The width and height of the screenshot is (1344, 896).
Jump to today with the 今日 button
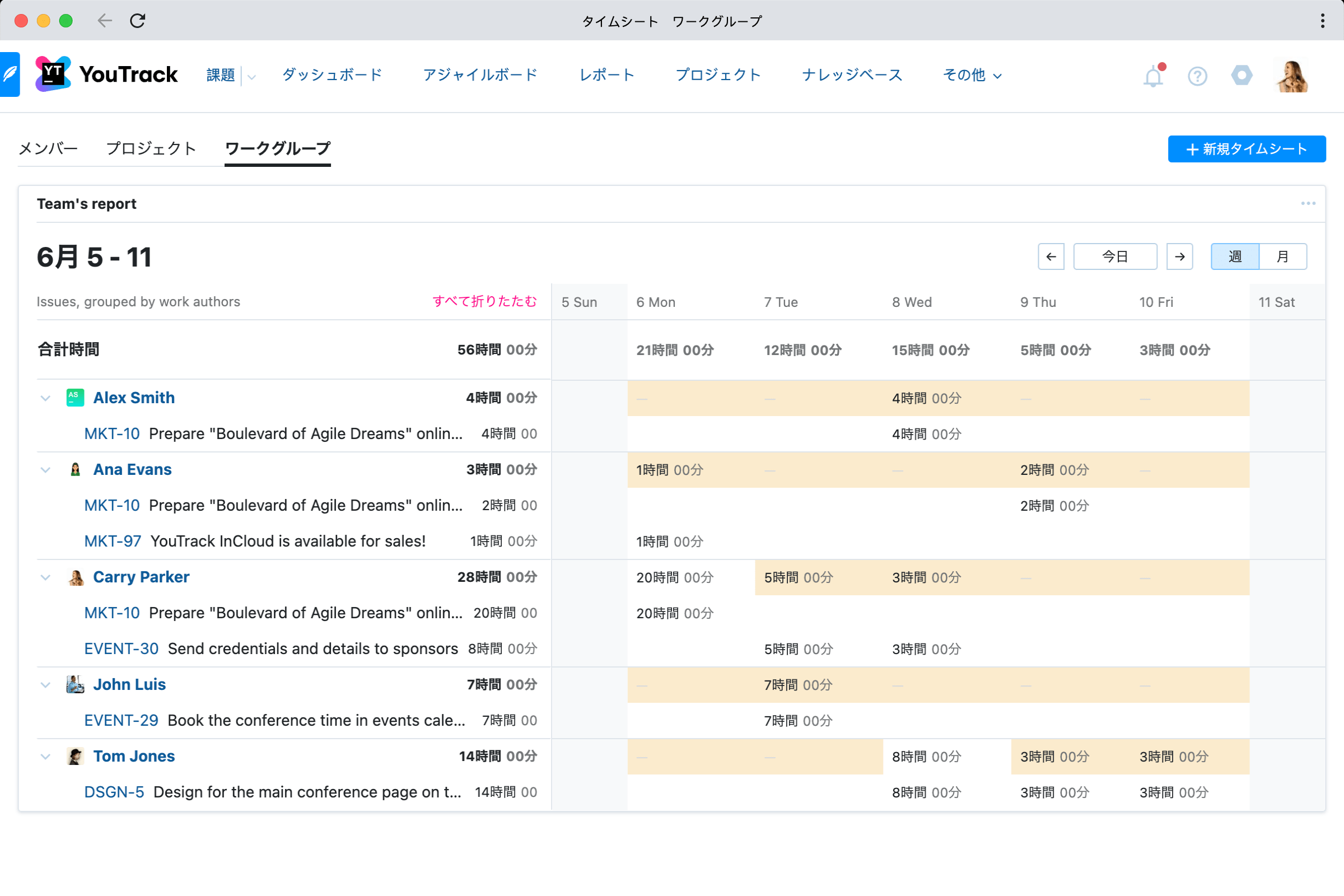1115,256
